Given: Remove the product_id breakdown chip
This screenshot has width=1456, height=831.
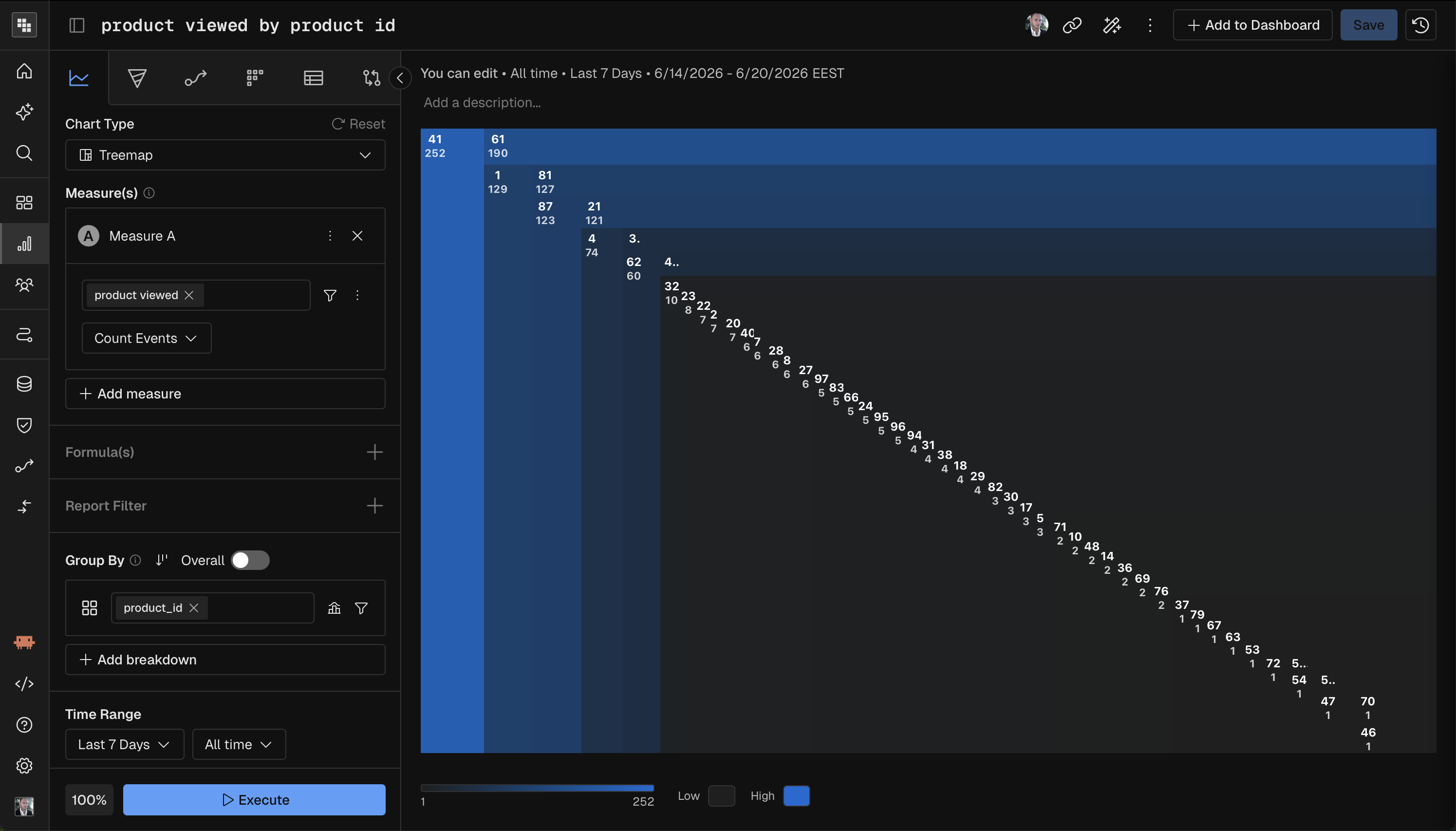Looking at the screenshot, I should pyautogui.click(x=194, y=608).
